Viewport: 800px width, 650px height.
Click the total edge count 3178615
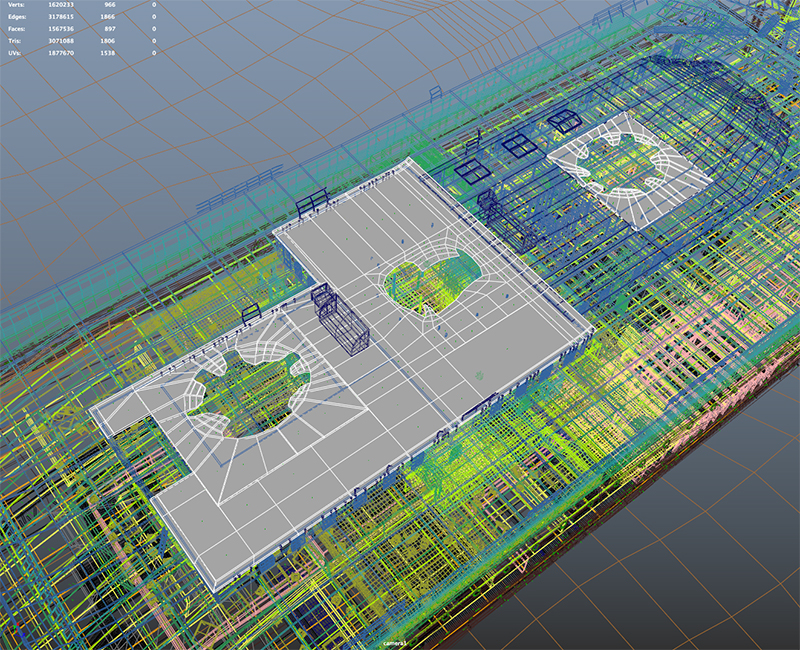click(63, 18)
